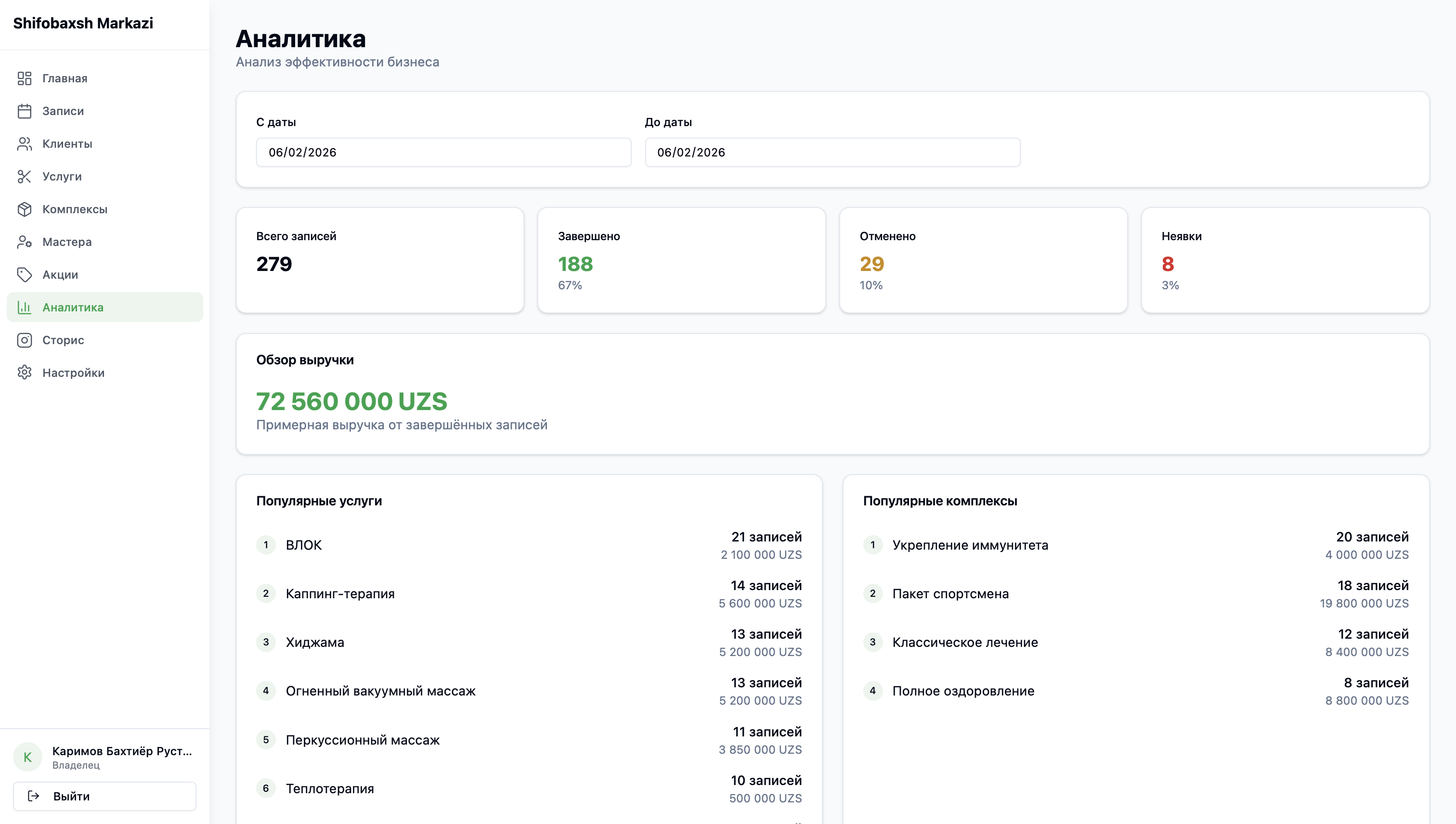Click the Аналитика chart icon
The width and height of the screenshot is (1456, 824).
[25, 307]
